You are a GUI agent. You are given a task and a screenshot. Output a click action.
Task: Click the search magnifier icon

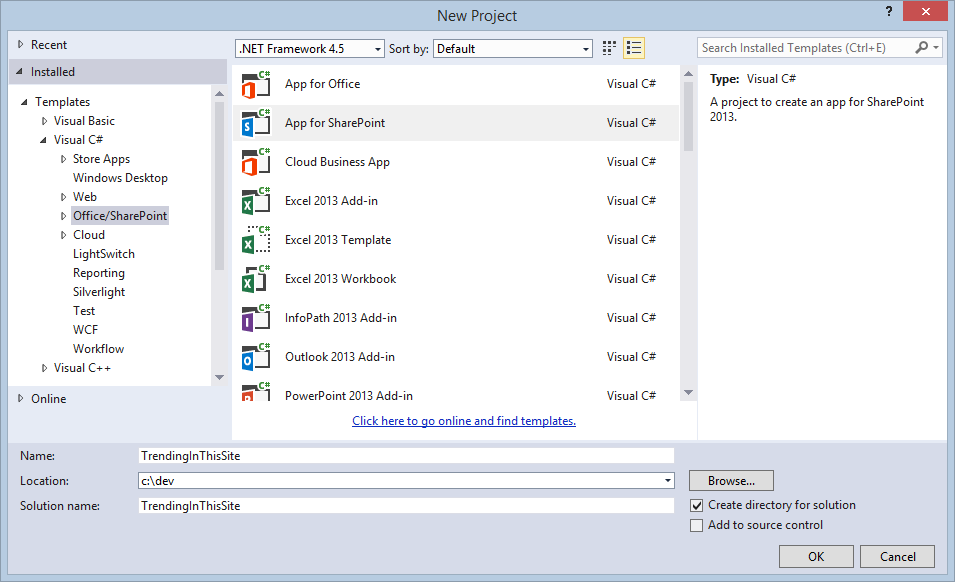point(922,47)
